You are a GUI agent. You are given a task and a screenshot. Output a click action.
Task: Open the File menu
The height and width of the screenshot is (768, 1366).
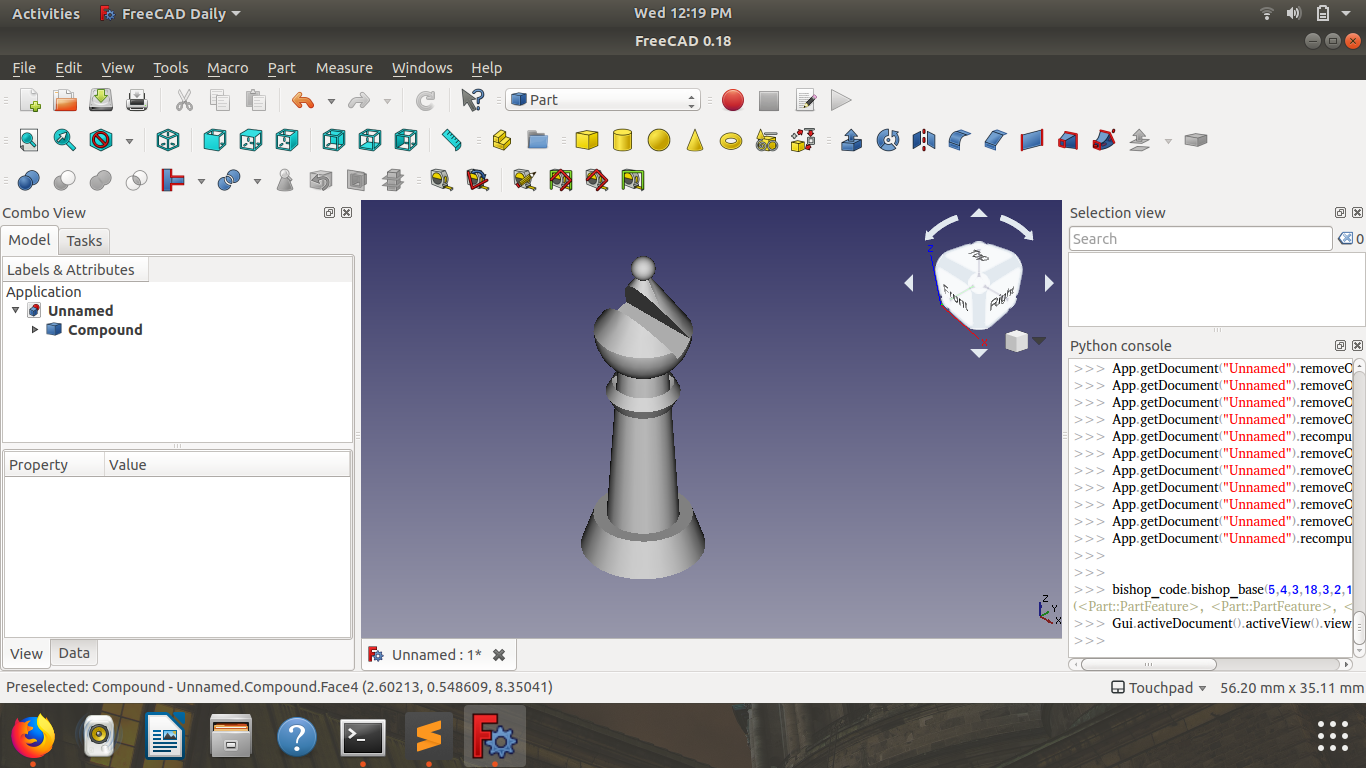tap(24, 68)
